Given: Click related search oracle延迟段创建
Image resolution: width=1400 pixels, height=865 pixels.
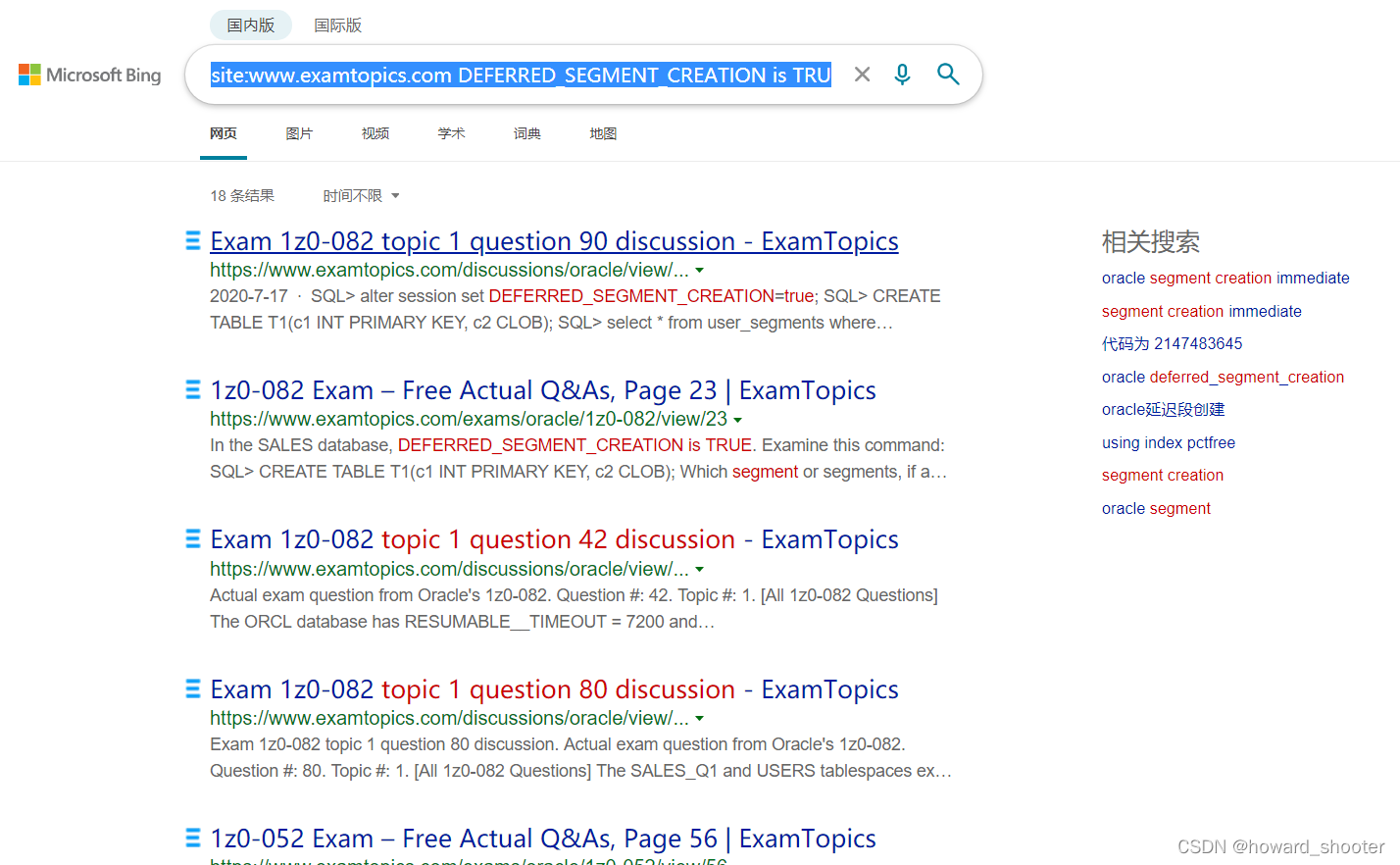Looking at the screenshot, I should [x=1164, y=410].
